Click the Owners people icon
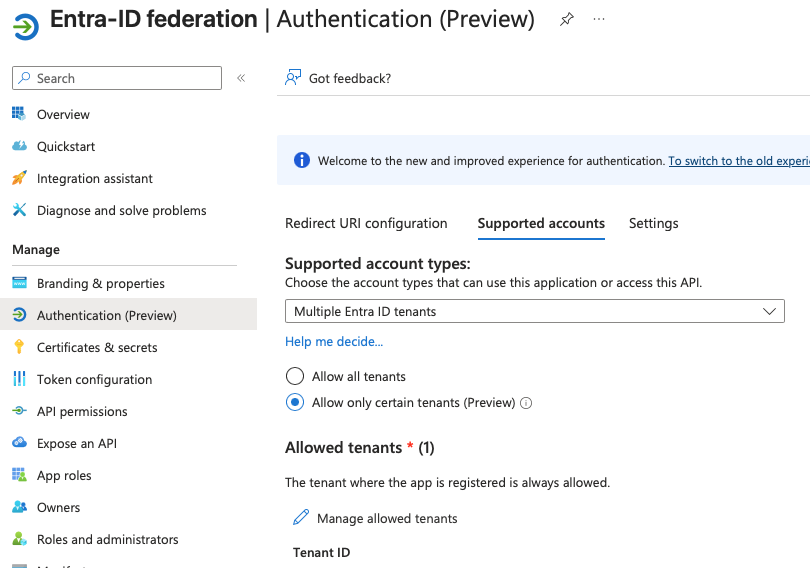 19,507
